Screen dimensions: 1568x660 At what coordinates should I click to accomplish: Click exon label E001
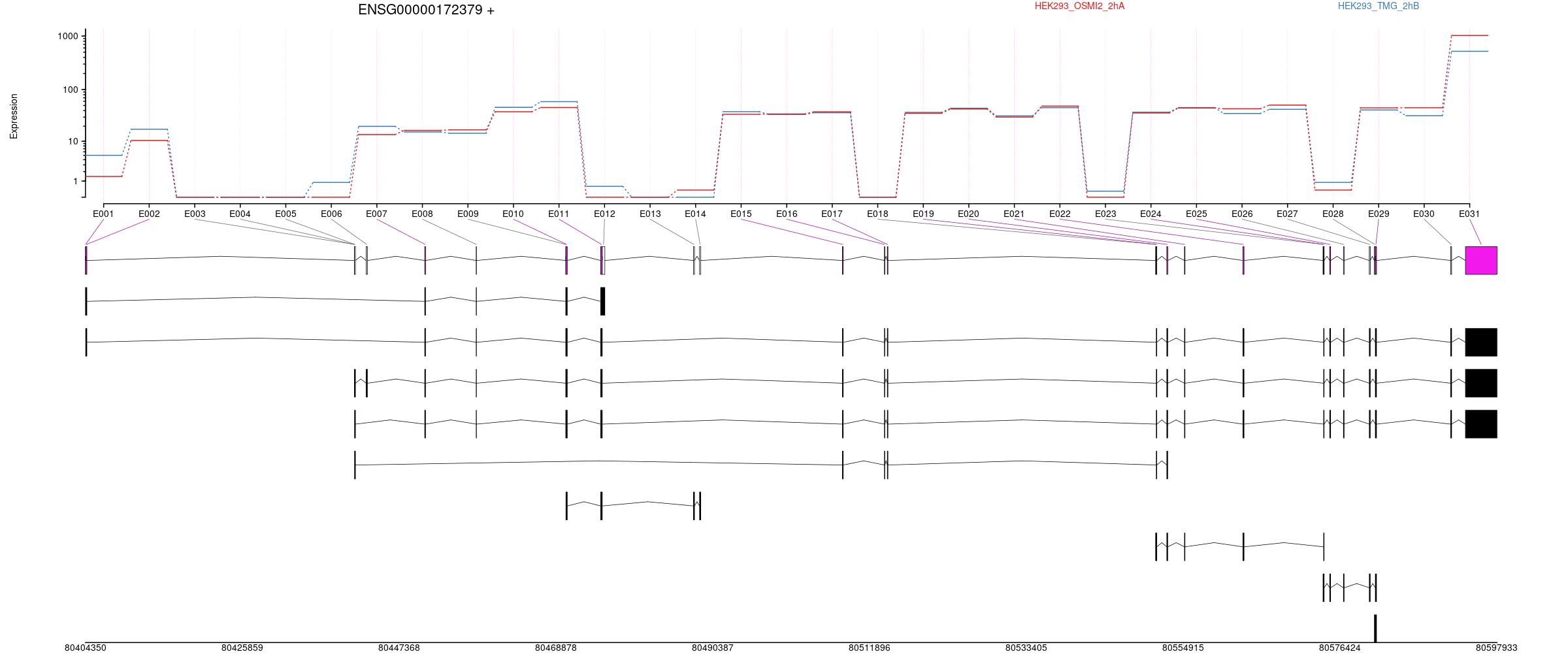(103, 214)
